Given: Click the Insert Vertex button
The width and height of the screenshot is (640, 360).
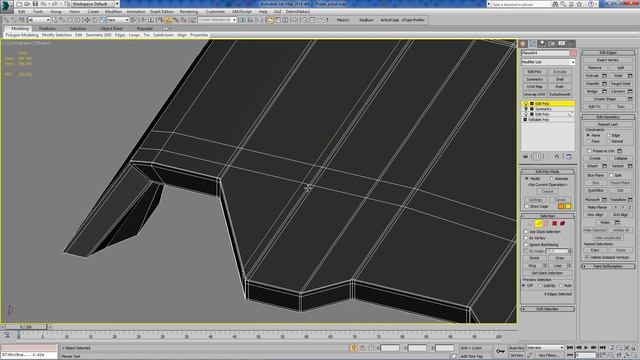Looking at the screenshot, I should tap(608, 60).
